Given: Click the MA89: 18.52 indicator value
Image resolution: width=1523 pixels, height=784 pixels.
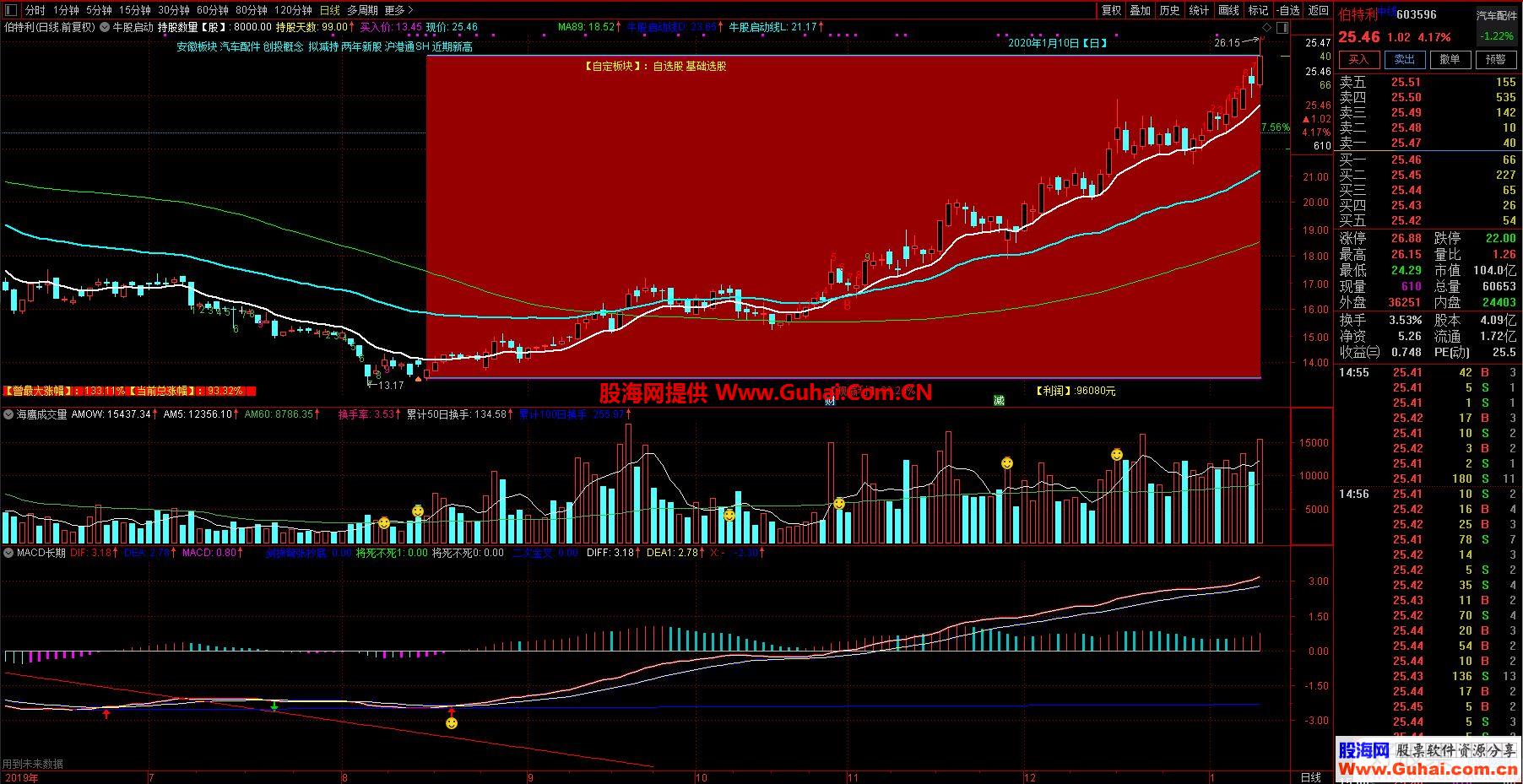Looking at the screenshot, I should click(x=587, y=27).
